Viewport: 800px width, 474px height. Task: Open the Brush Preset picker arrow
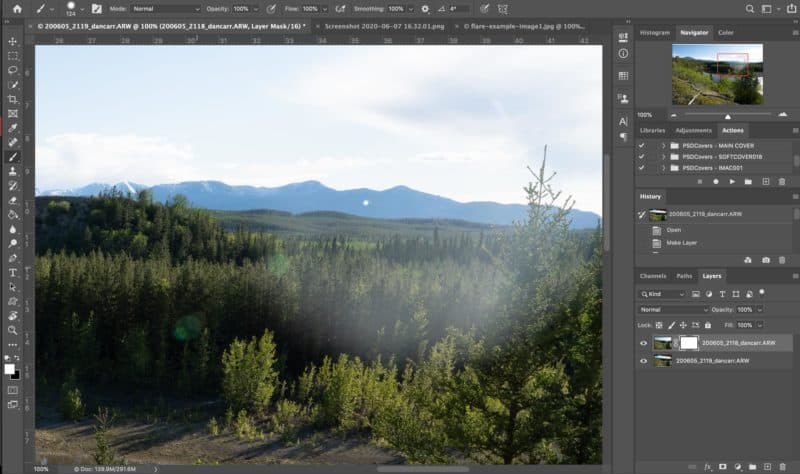tap(82, 9)
